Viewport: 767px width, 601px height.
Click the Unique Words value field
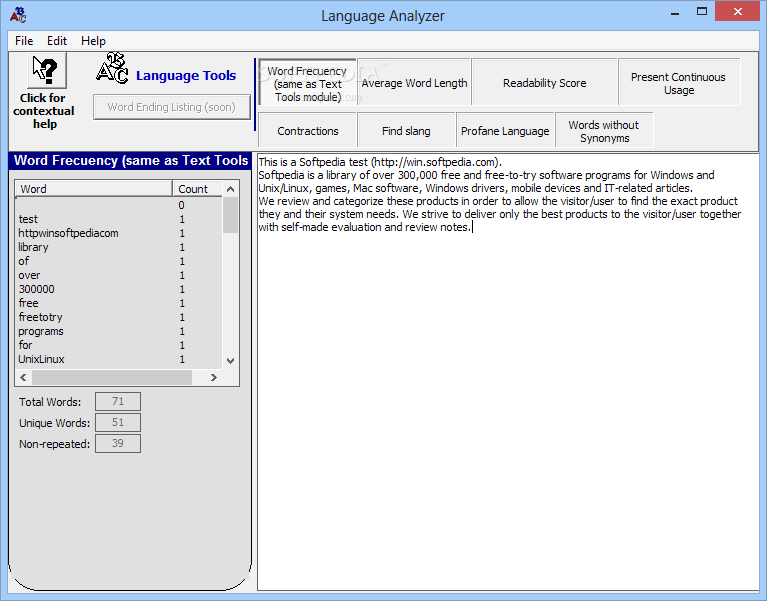(118, 423)
